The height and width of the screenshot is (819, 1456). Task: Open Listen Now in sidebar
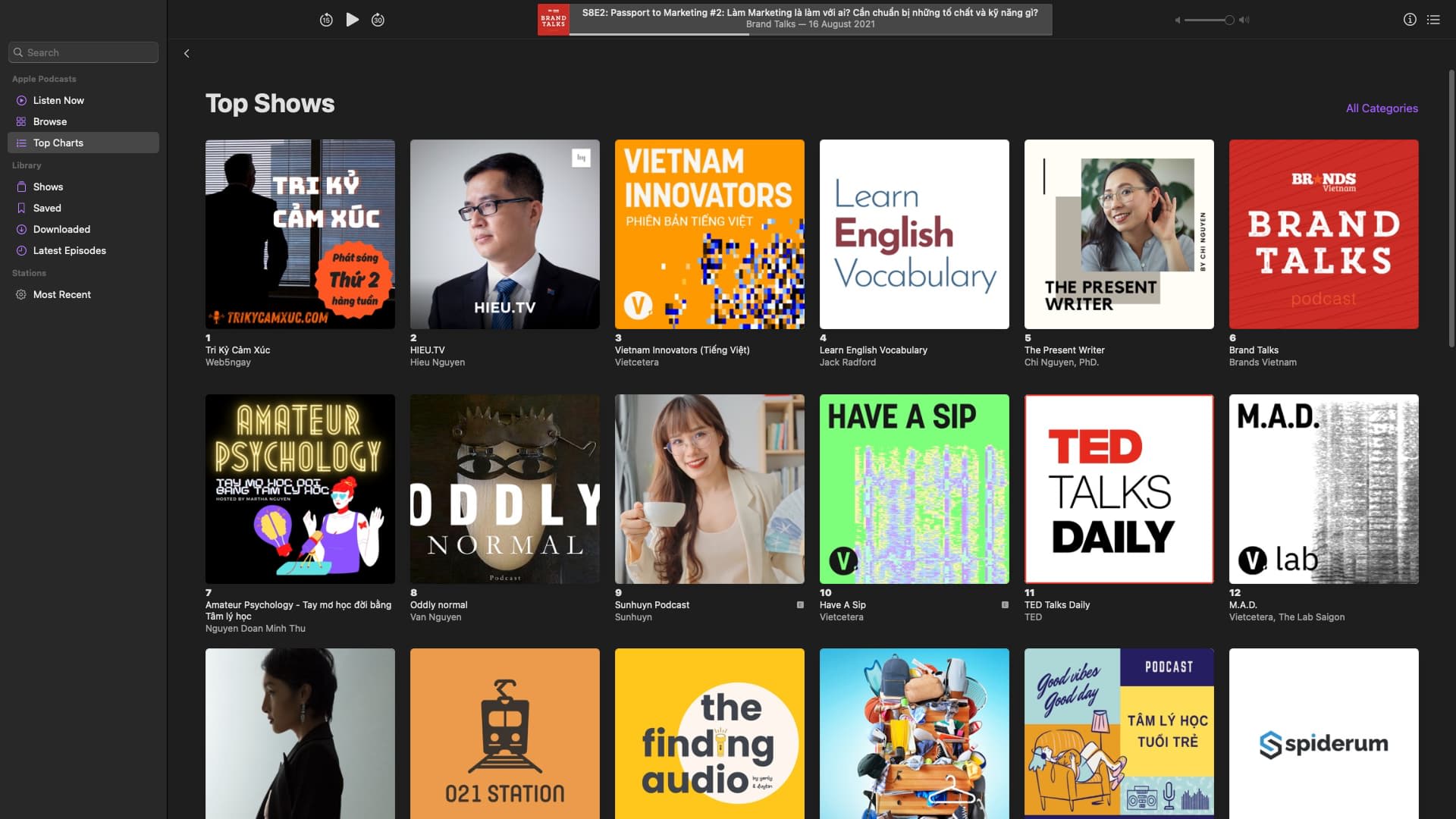58,100
